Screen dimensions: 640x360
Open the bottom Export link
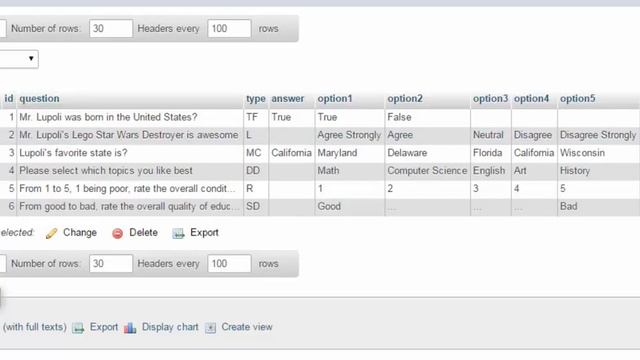104,327
